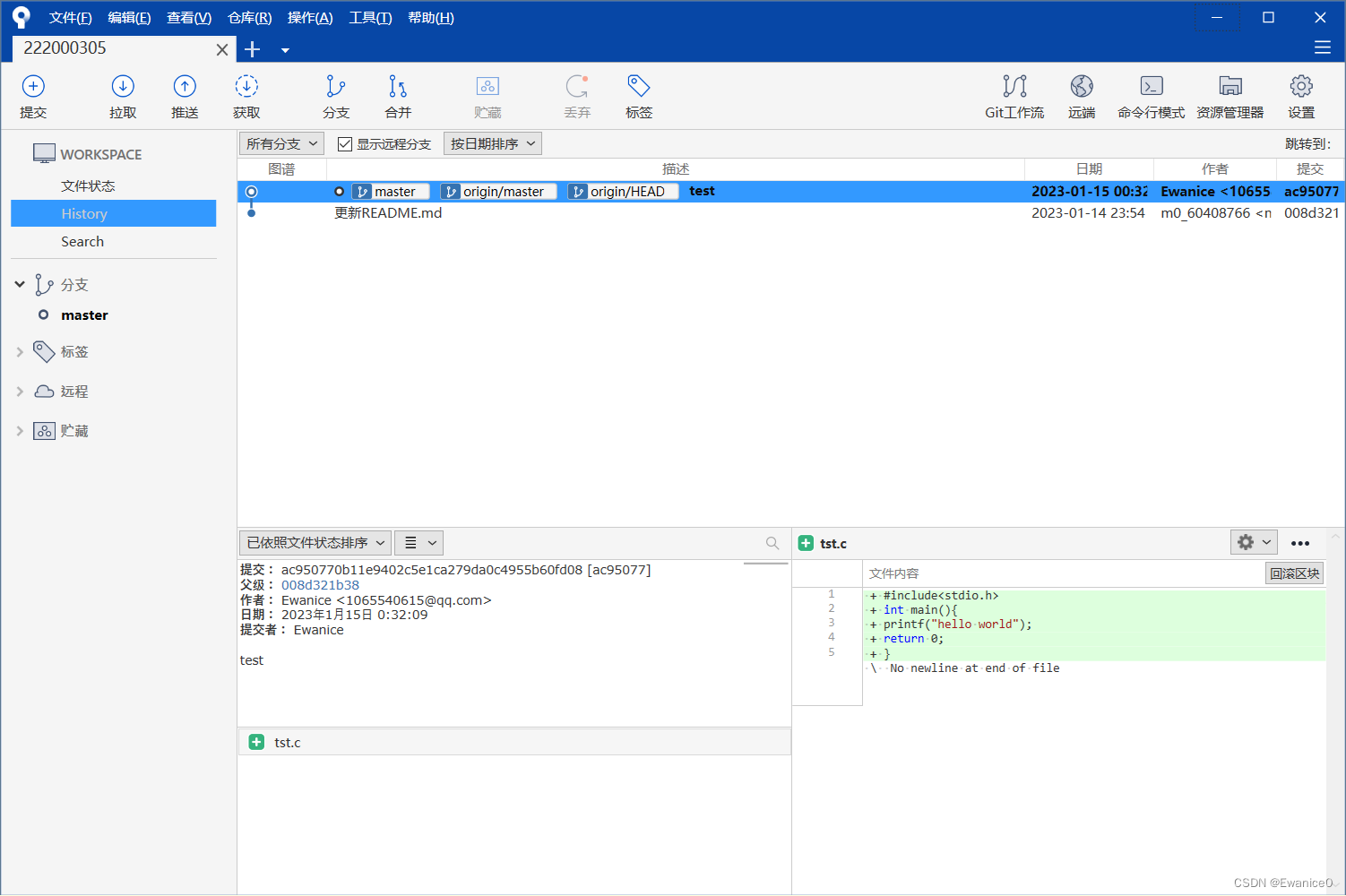Open the diff settings gear dropdown
The width and height of the screenshot is (1346, 896).
coord(1254,542)
